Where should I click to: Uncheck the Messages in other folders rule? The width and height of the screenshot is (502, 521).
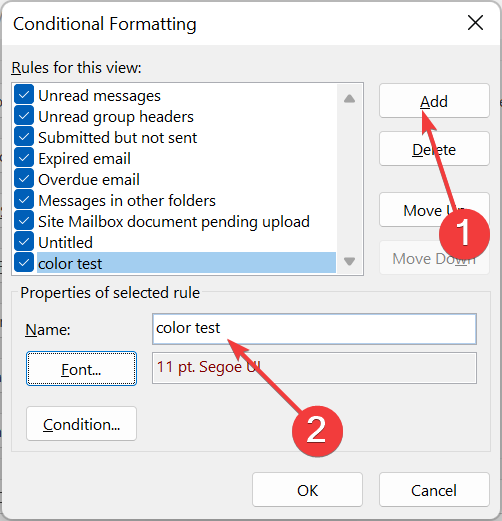coord(24,200)
